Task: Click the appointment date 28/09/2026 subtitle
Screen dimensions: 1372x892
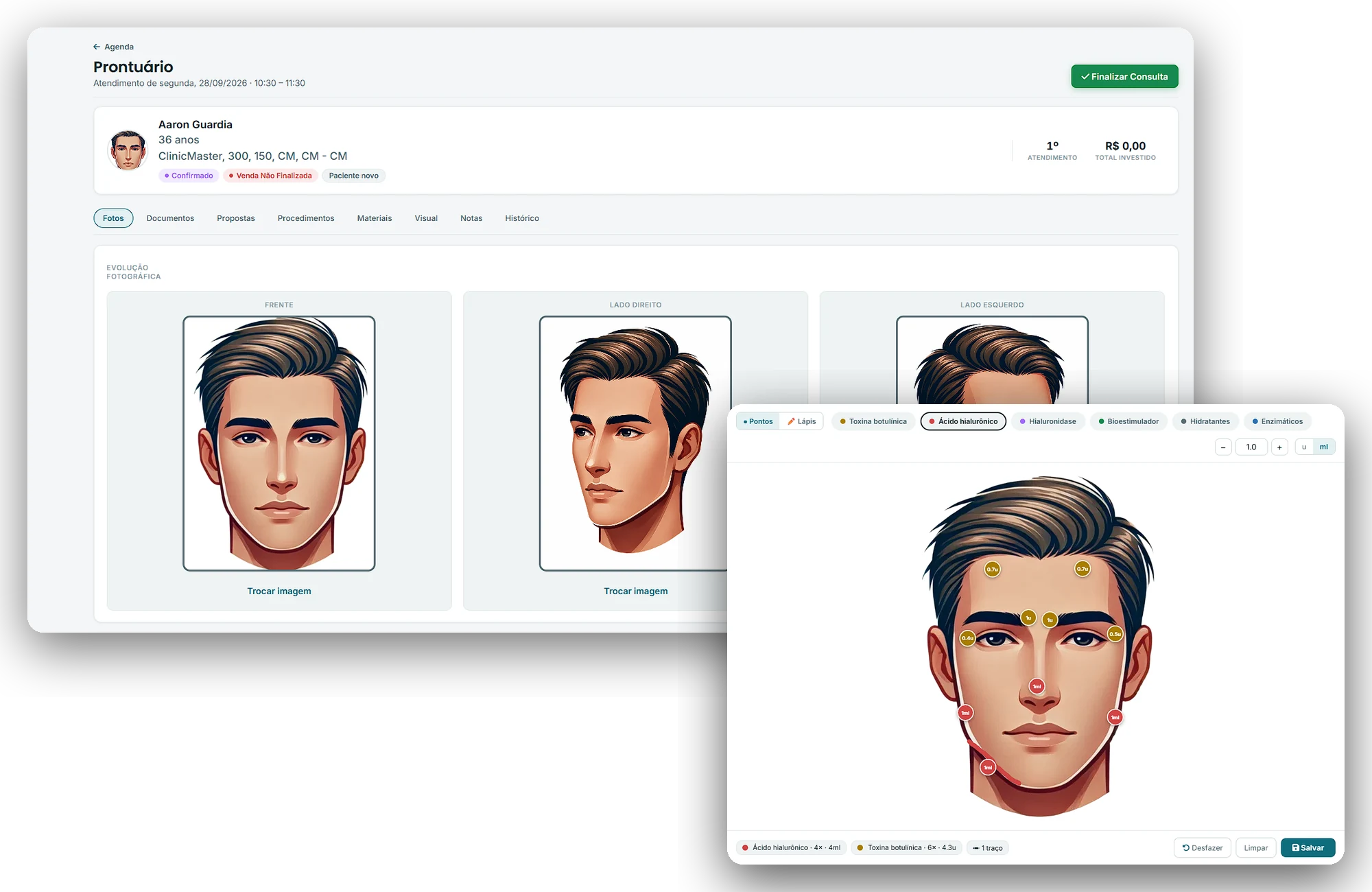Action: 199,83
